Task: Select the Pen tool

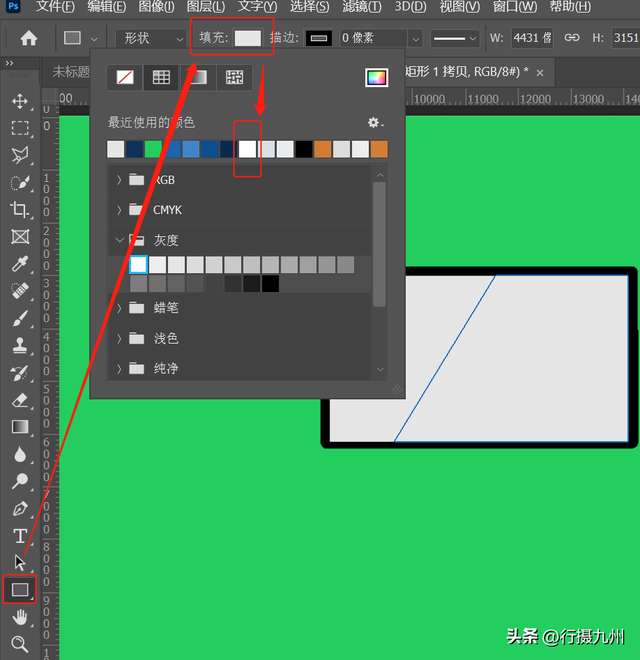Action: pyautogui.click(x=20, y=509)
